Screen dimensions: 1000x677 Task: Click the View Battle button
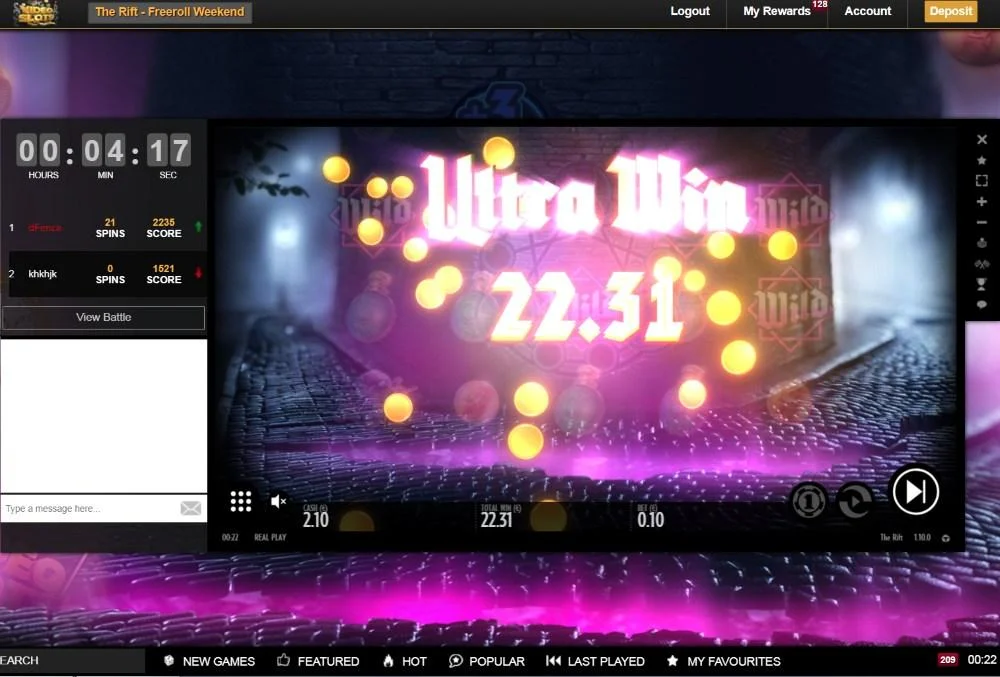pos(103,317)
